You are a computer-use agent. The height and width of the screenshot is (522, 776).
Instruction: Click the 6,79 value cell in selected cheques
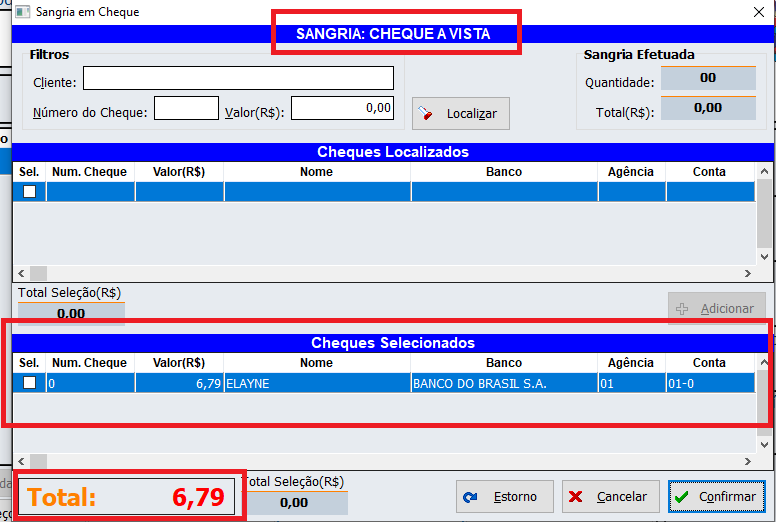point(179,383)
